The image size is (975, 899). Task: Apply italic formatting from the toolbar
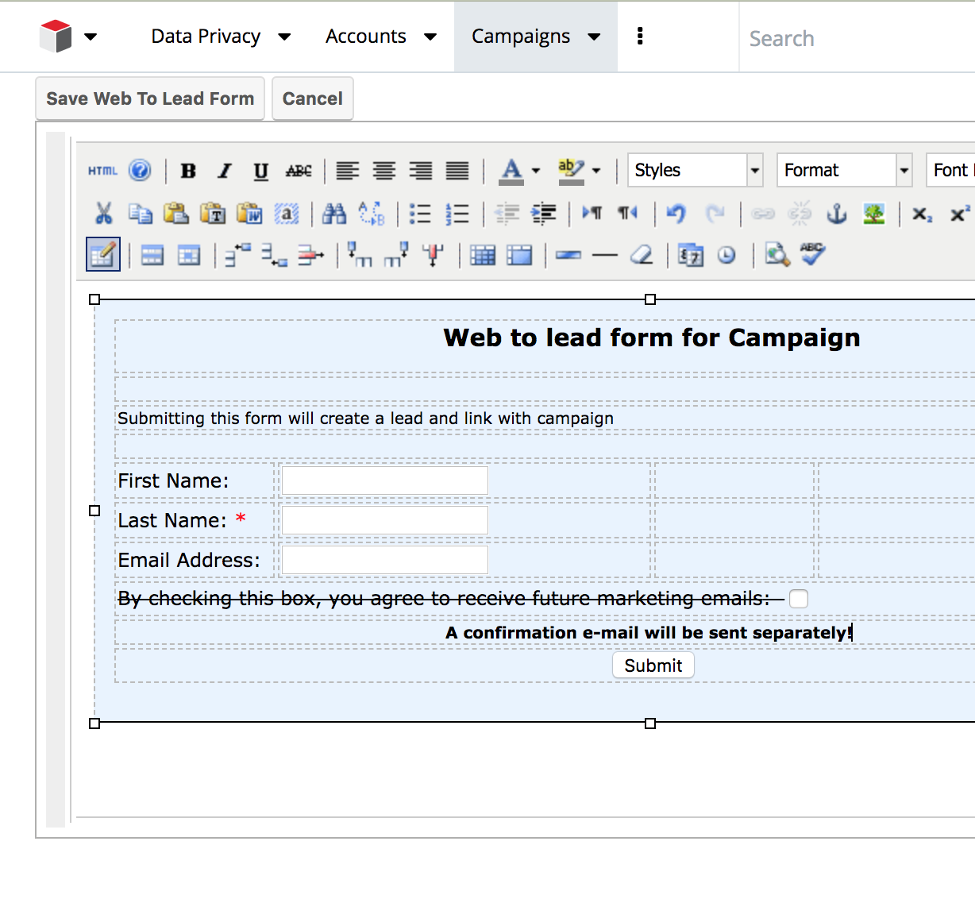[224, 171]
